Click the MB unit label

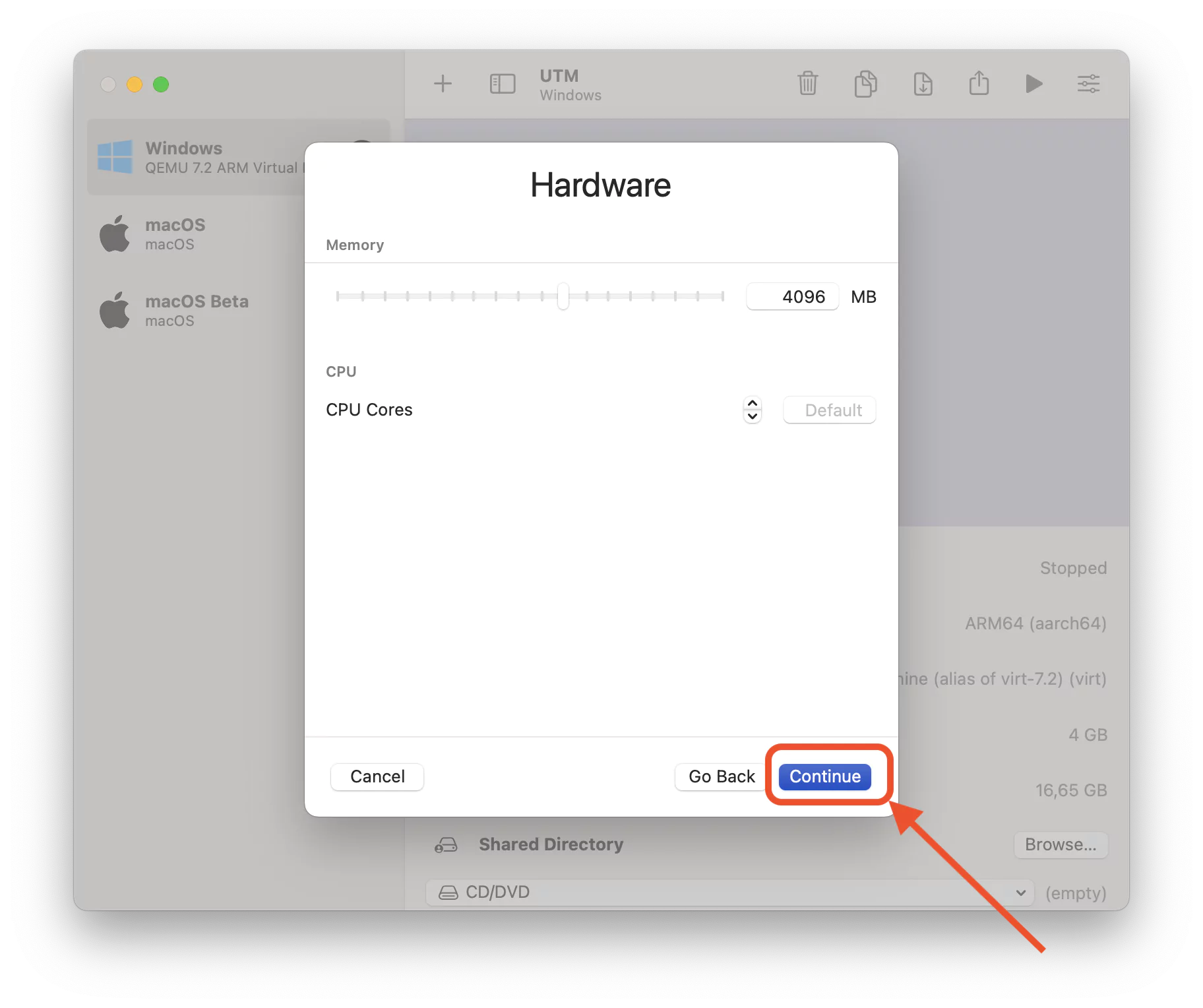point(863,297)
